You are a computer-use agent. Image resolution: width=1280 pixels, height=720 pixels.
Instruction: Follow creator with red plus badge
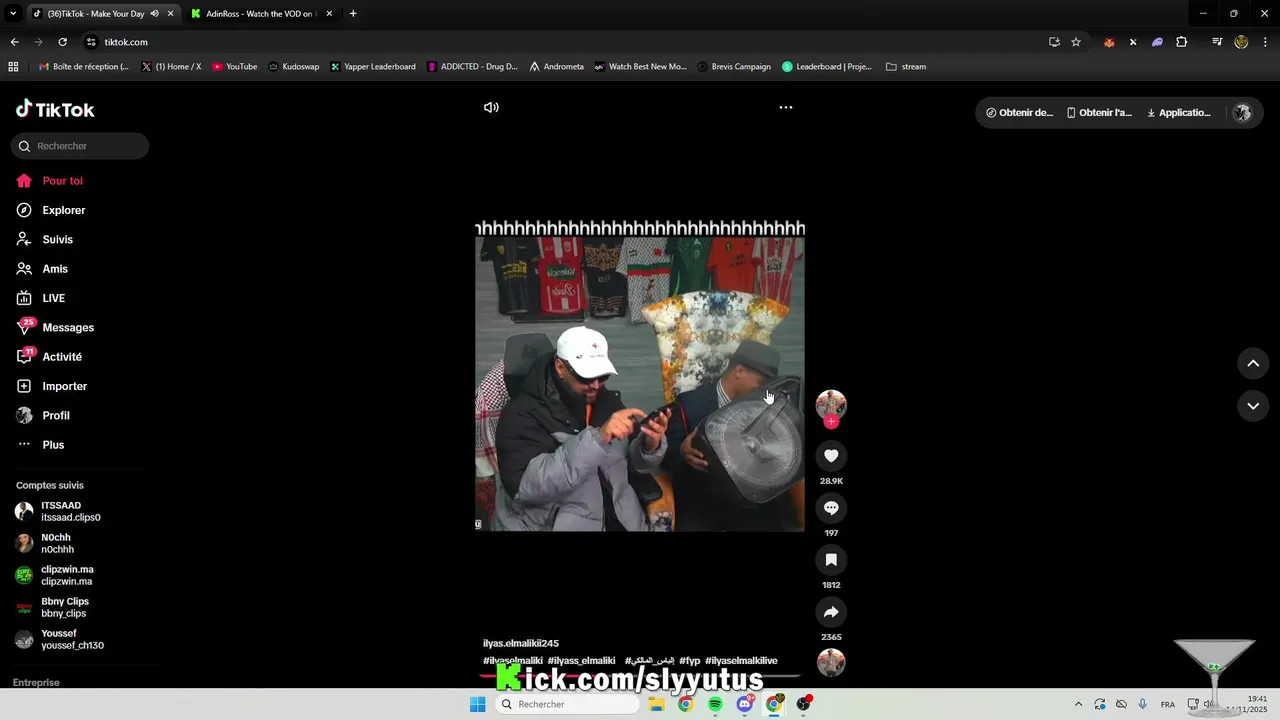tap(831, 422)
